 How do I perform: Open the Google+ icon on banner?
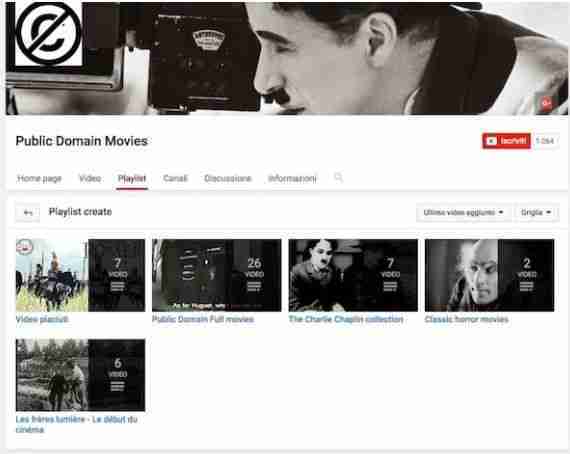tap(546, 103)
